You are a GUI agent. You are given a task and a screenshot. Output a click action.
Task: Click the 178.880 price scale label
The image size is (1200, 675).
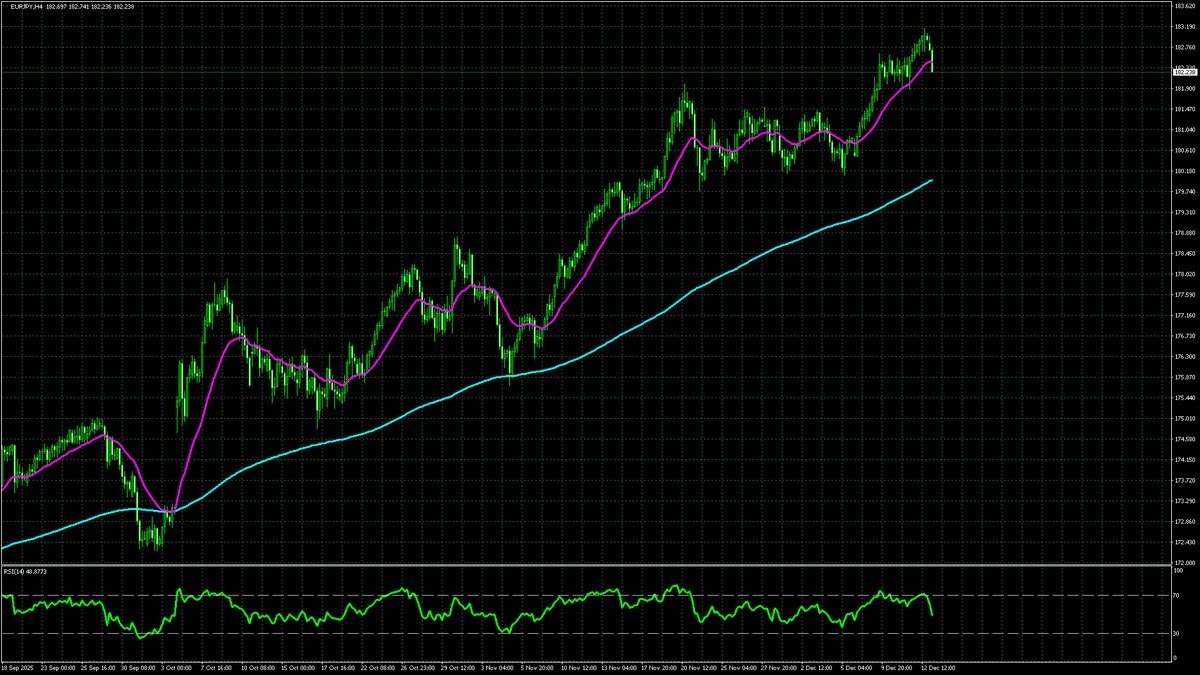1183,233
